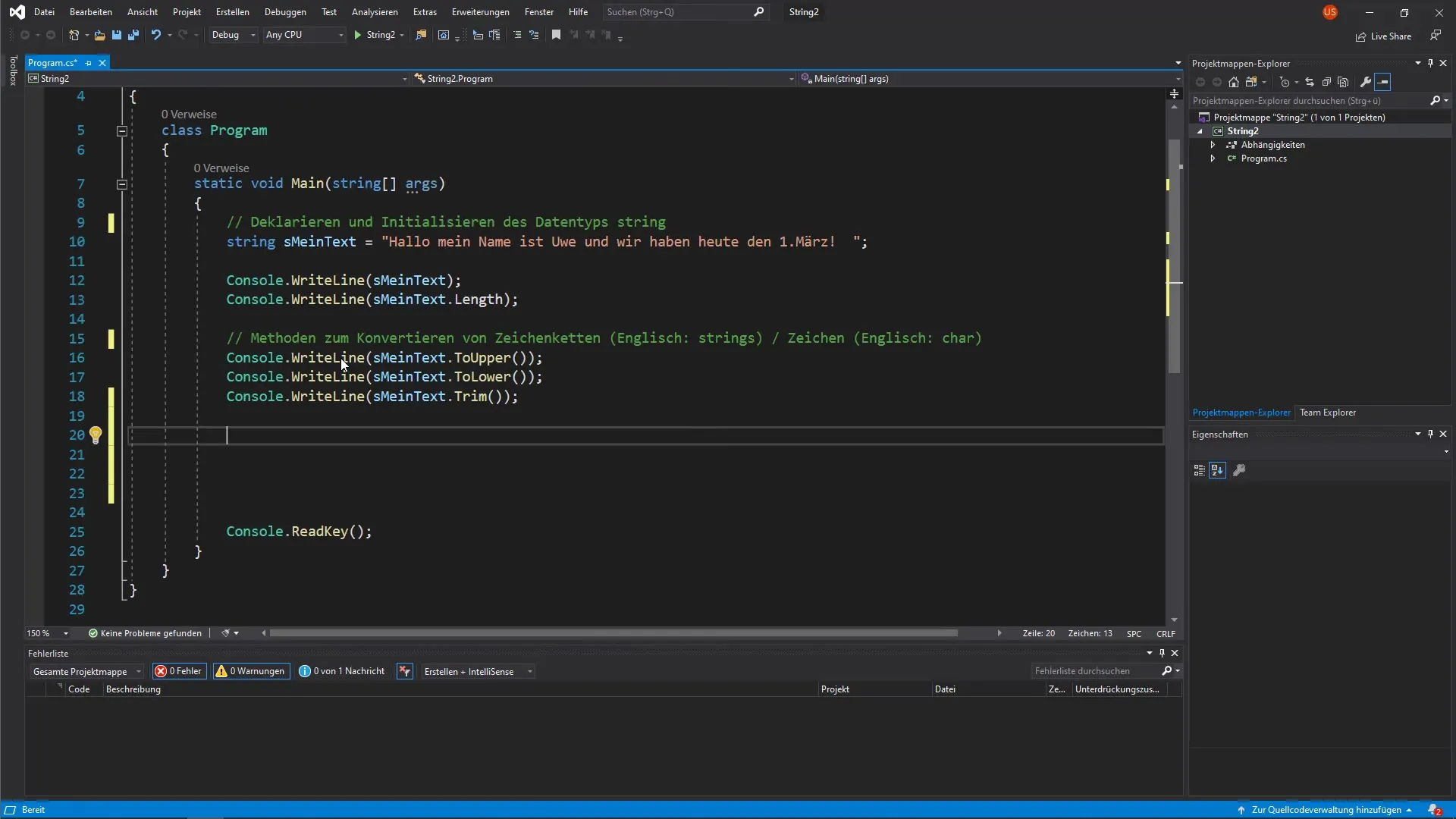
Task: Comment out selected lines icon
Action: (517, 35)
